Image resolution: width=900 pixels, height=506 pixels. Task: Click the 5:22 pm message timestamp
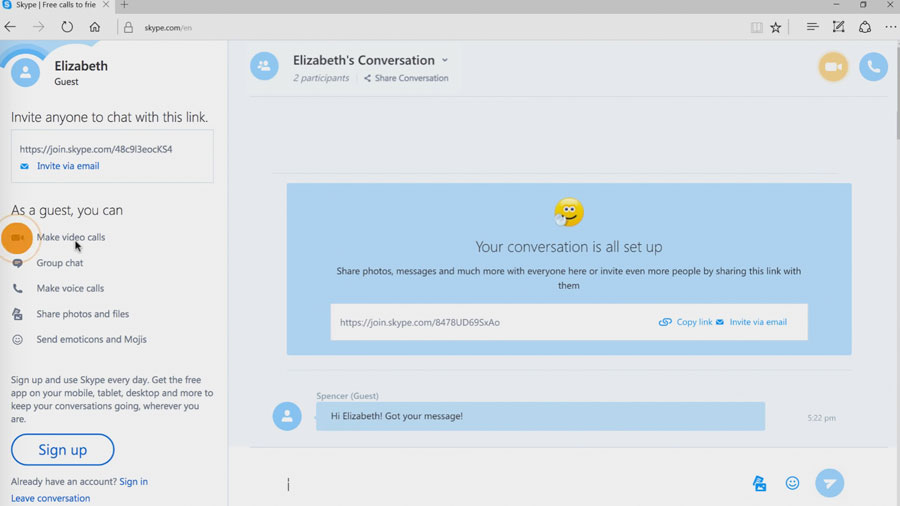coord(821,418)
